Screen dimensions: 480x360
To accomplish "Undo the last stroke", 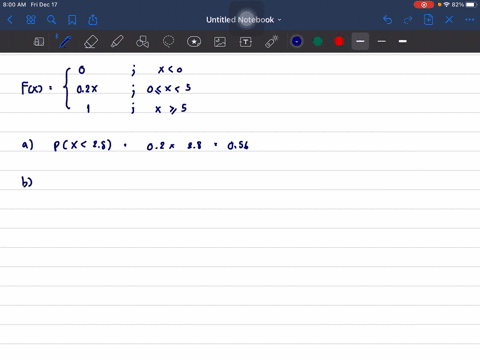I will 387,20.
